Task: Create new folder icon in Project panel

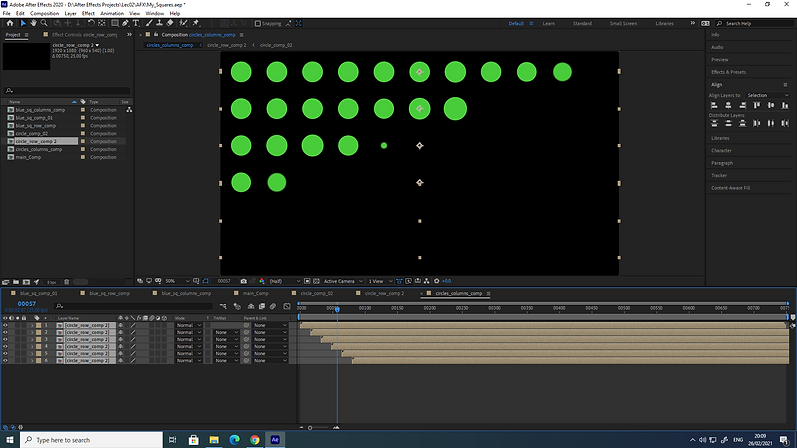Action: click(x=16, y=282)
